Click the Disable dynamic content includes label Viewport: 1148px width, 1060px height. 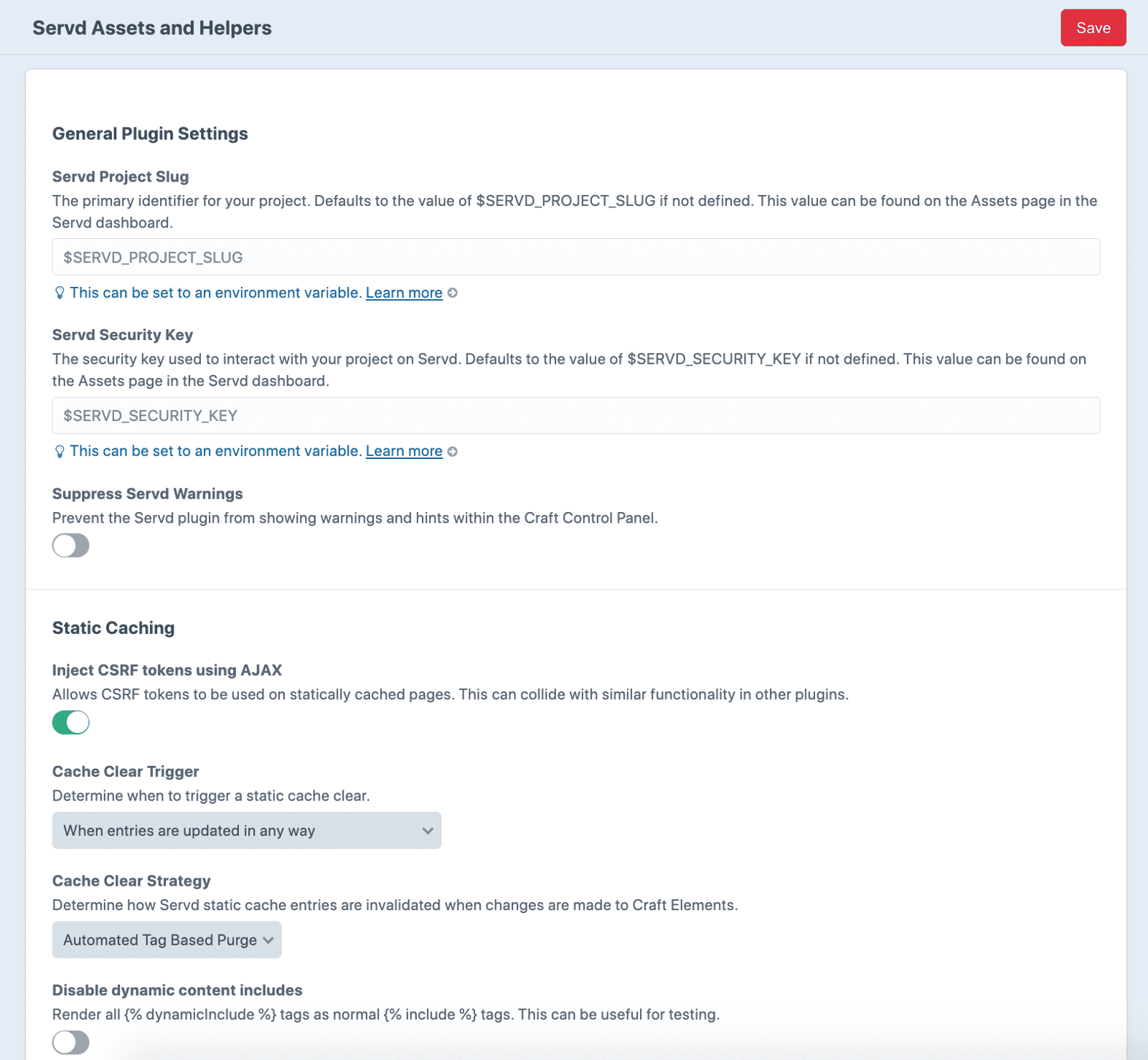(177, 990)
